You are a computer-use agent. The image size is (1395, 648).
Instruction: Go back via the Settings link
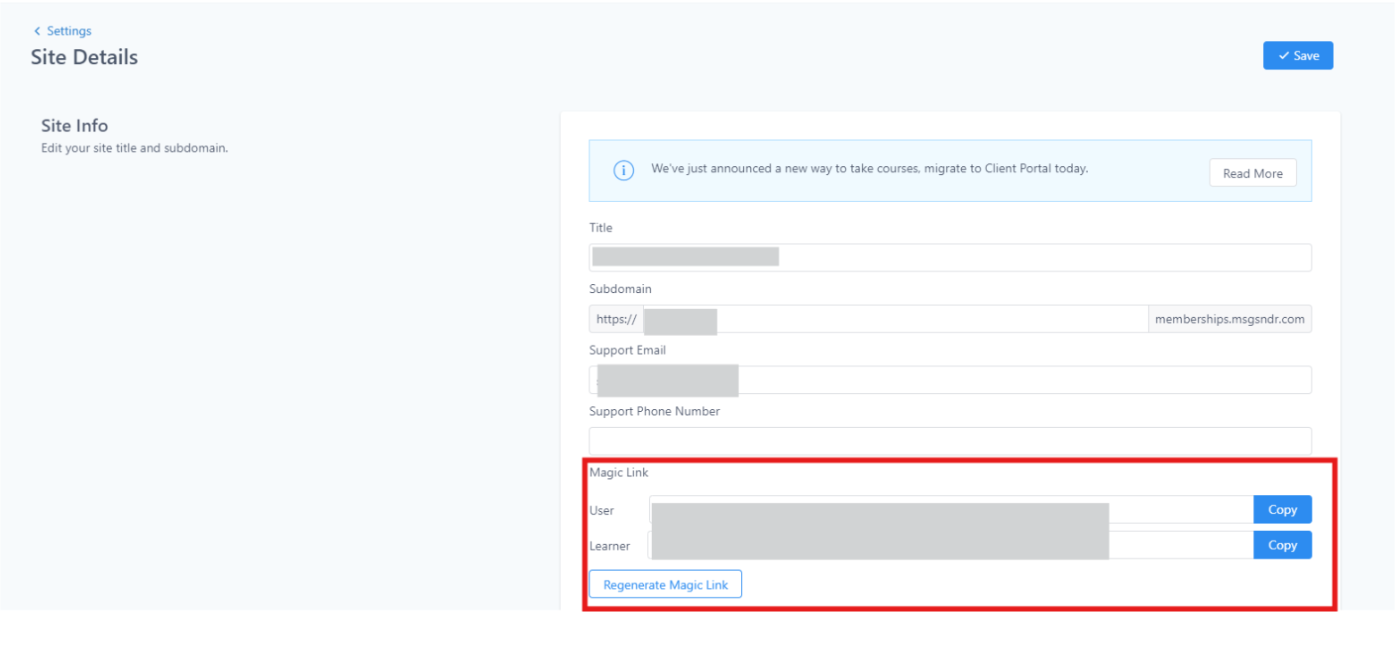[x=68, y=32]
